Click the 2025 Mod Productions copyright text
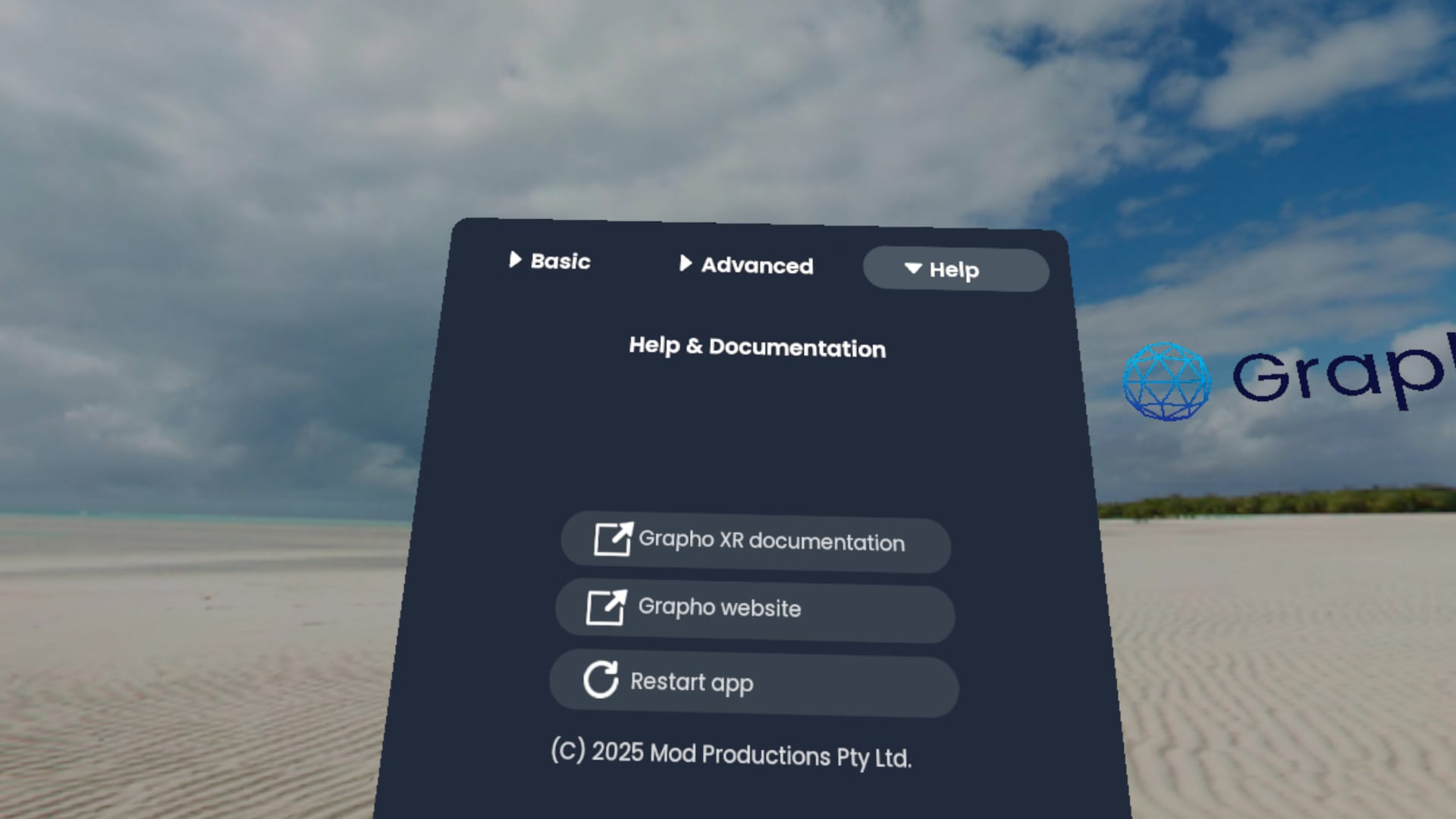This screenshot has height=819, width=1456. click(x=730, y=754)
